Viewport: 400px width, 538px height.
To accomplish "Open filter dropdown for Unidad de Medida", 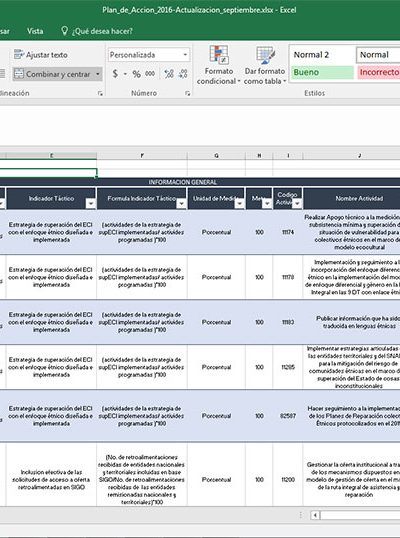I will [x=239, y=204].
